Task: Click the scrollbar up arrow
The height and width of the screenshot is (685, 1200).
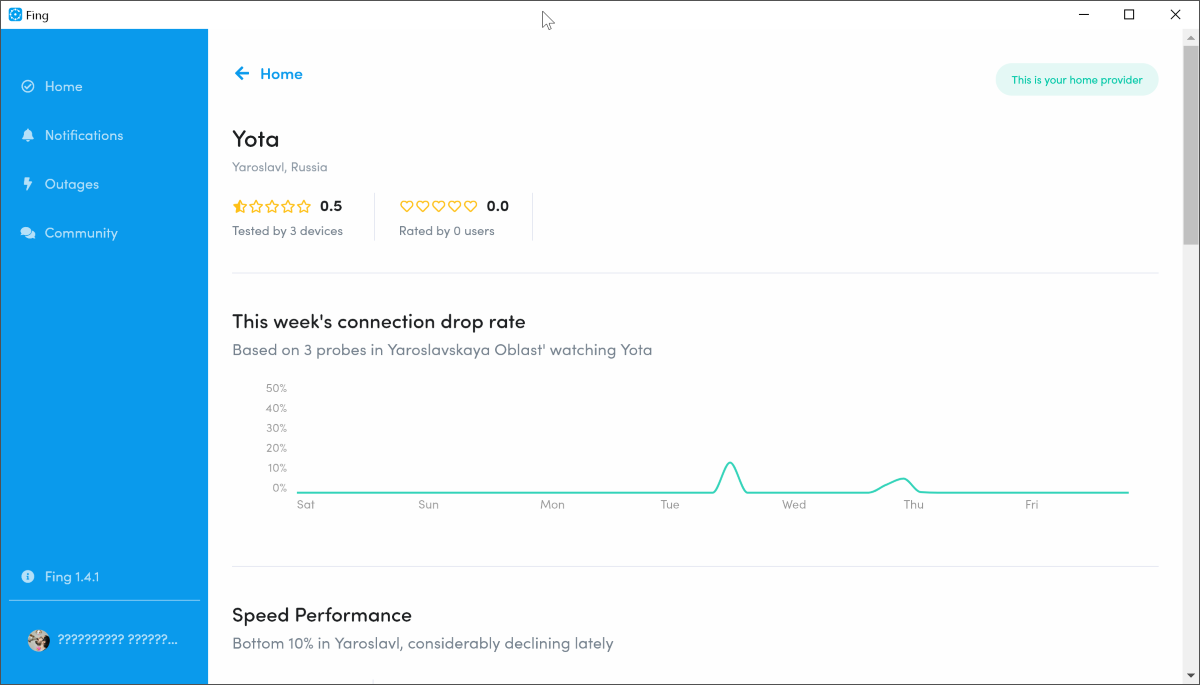Action: click(x=1191, y=37)
